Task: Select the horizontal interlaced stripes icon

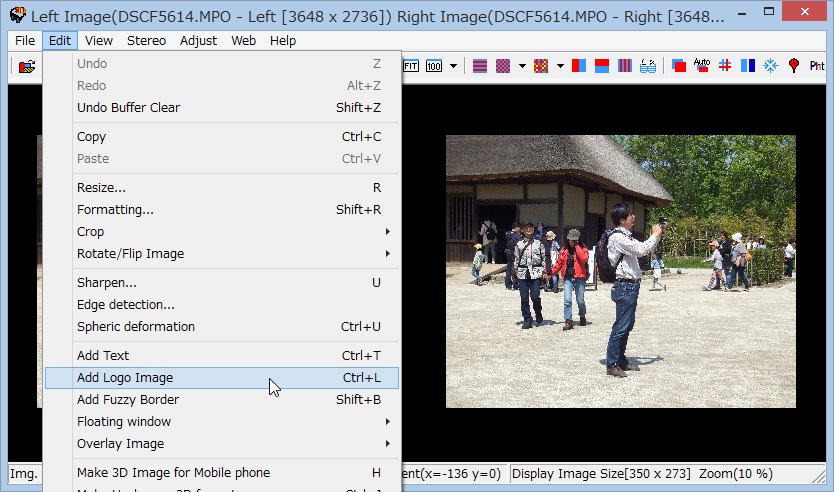Action: [x=480, y=66]
